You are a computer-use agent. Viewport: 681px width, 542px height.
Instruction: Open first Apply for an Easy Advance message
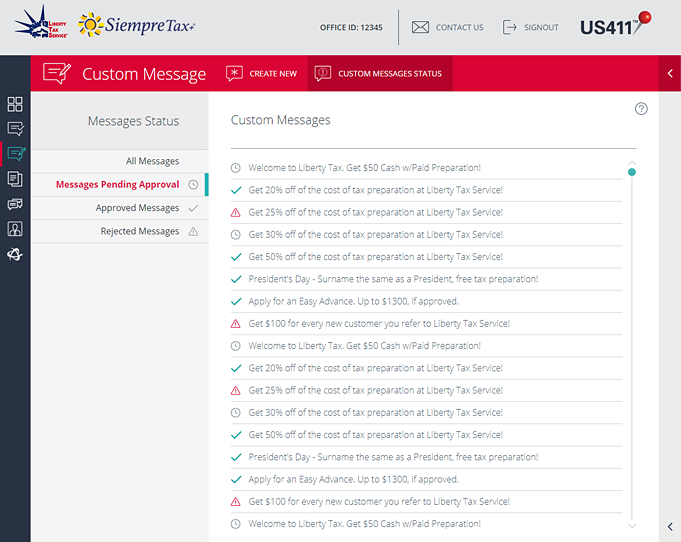click(426, 301)
